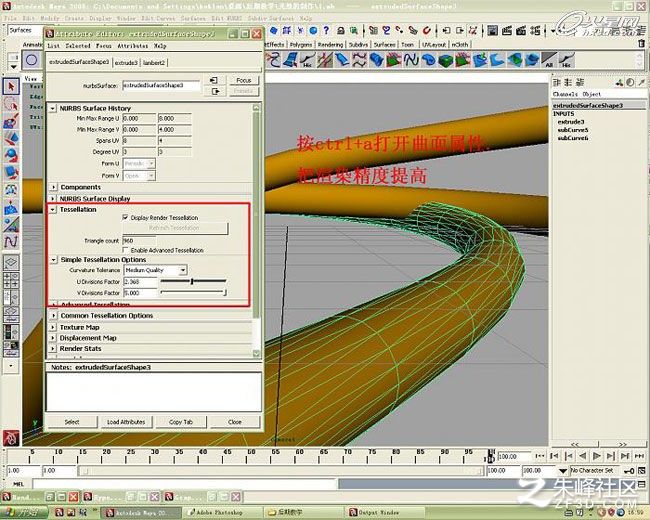Select subCurve5 in Channel Box inputs
650x520 pixels.
coord(572,130)
